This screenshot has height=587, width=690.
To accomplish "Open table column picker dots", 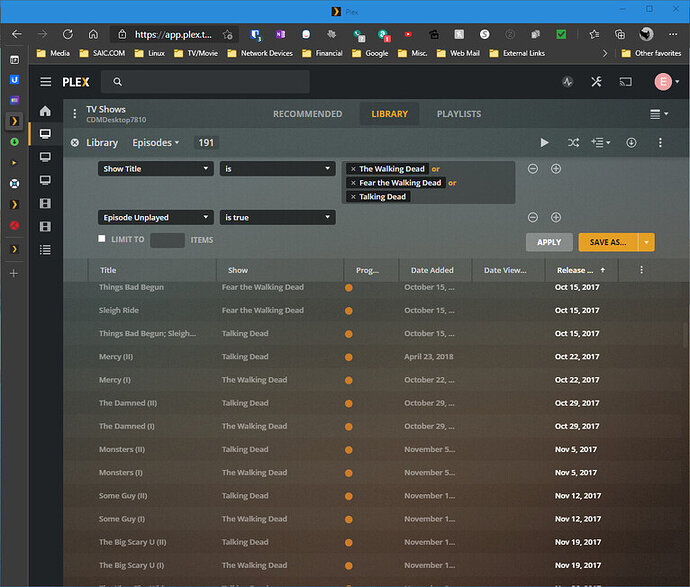I will (642, 270).
